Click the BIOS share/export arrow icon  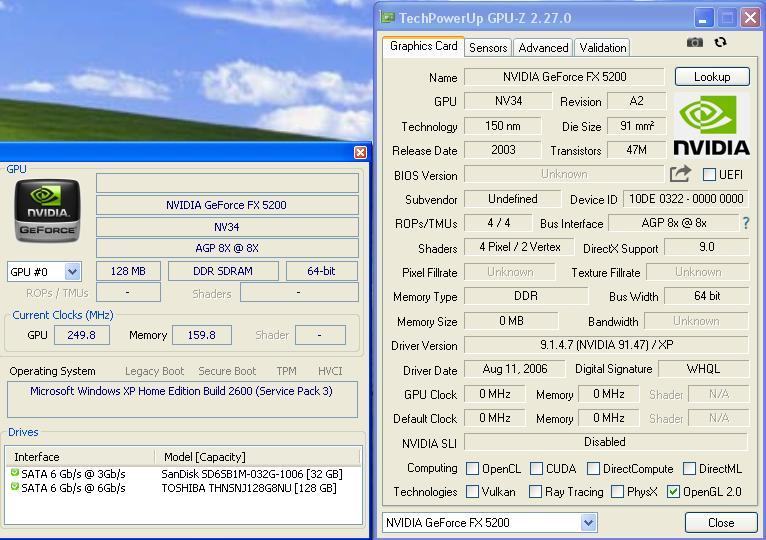point(680,174)
